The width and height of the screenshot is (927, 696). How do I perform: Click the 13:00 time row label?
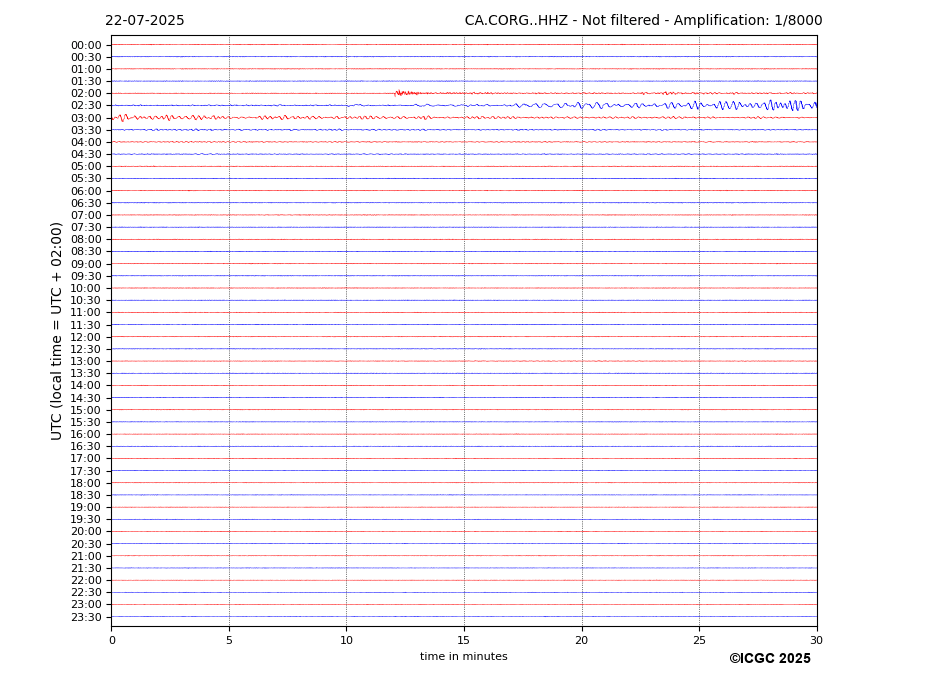pyautogui.click(x=86, y=361)
